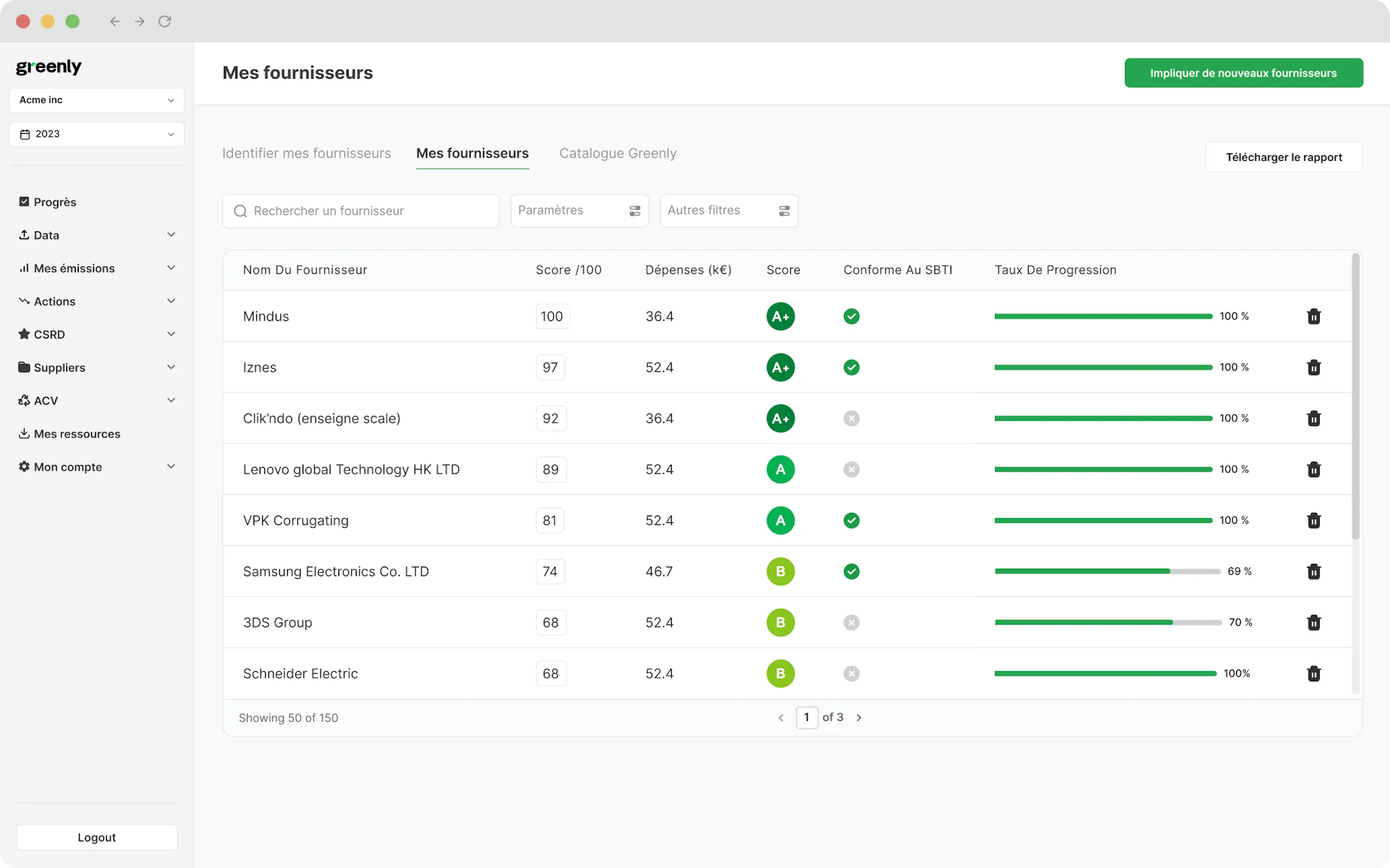Select the Mes fournisseurs tab
The width and height of the screenshot is (1390, 868).
point(472,153)
